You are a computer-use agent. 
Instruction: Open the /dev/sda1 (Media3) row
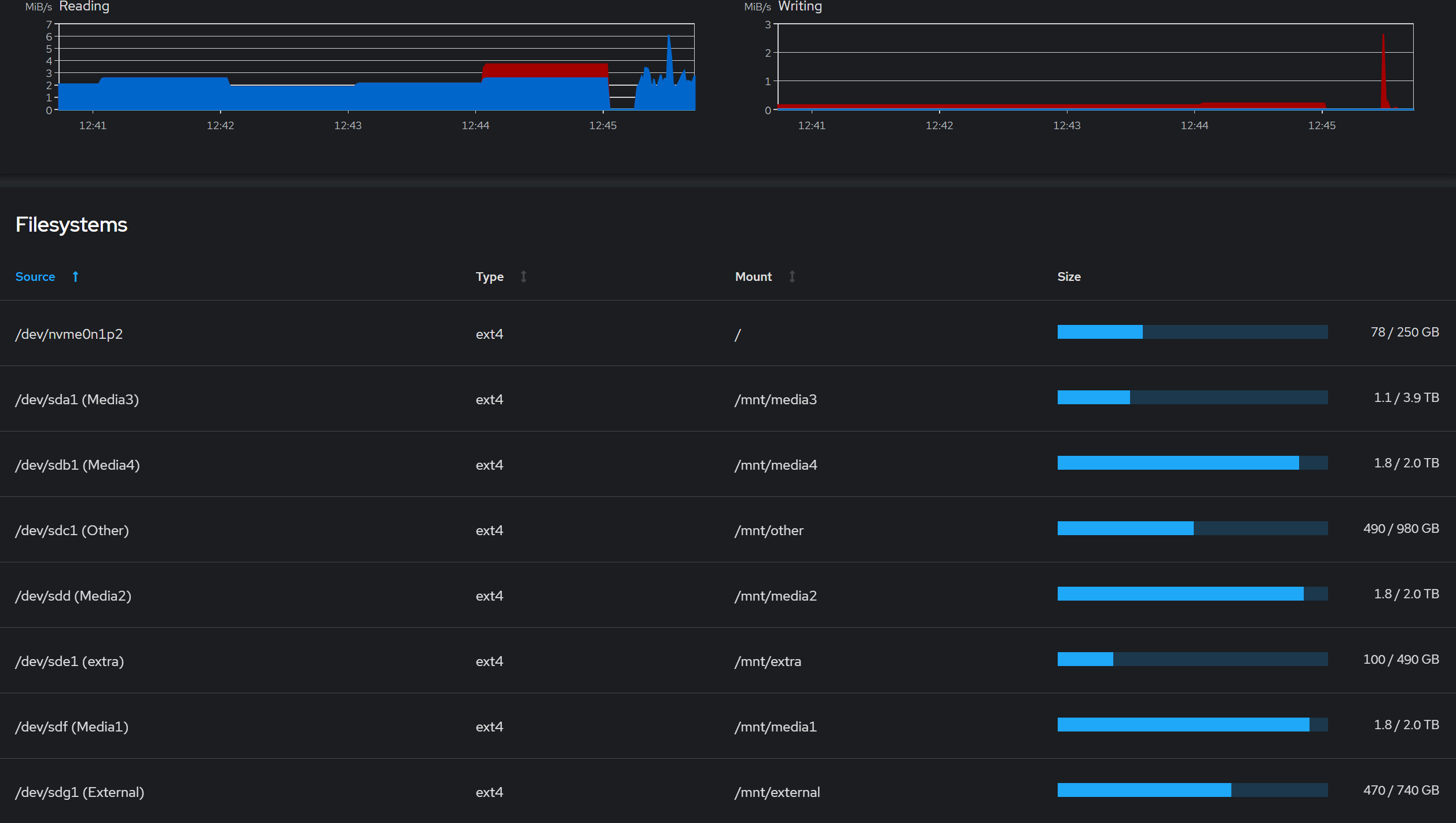coord(728,398)
